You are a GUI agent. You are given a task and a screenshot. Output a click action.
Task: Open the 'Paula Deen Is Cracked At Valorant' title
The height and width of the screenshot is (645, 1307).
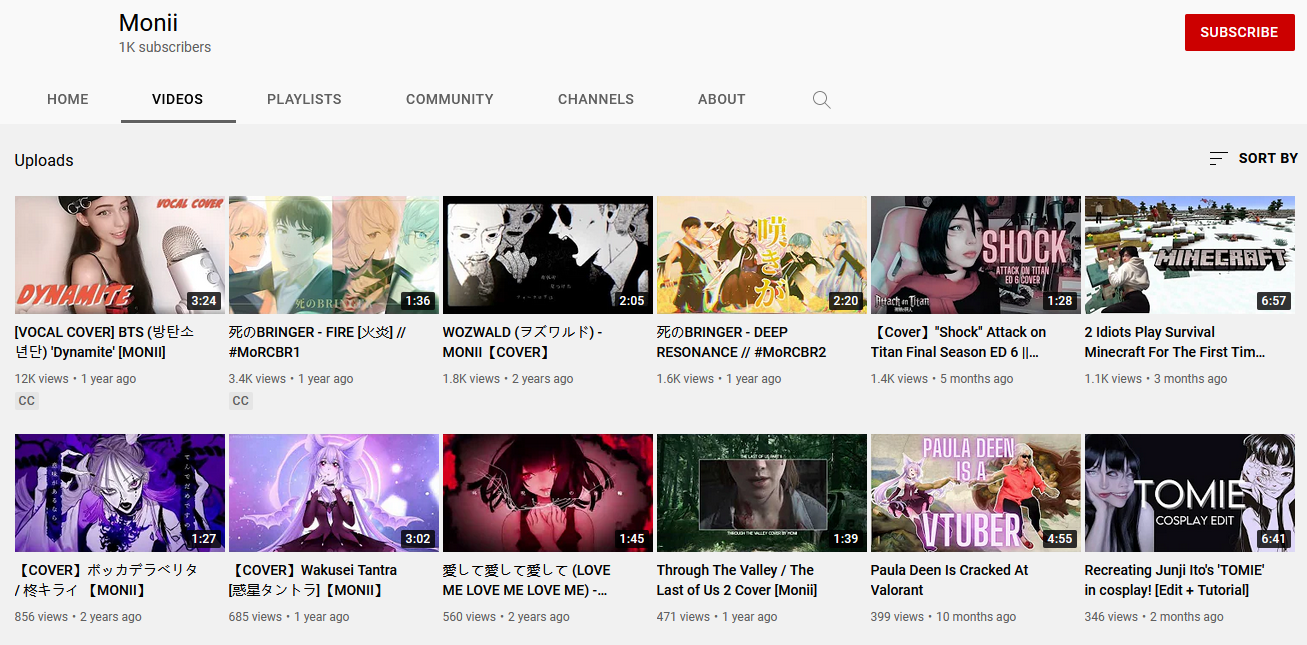coord(950,580)
